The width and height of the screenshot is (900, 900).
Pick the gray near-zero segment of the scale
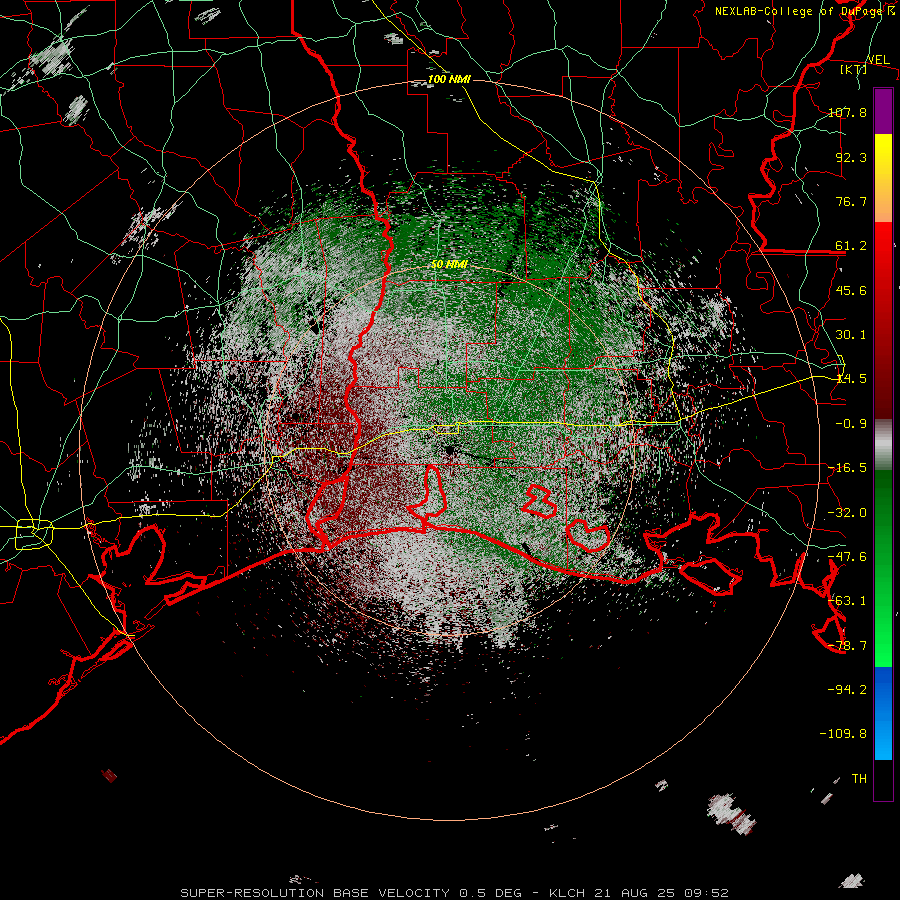[x=883, y=445]
